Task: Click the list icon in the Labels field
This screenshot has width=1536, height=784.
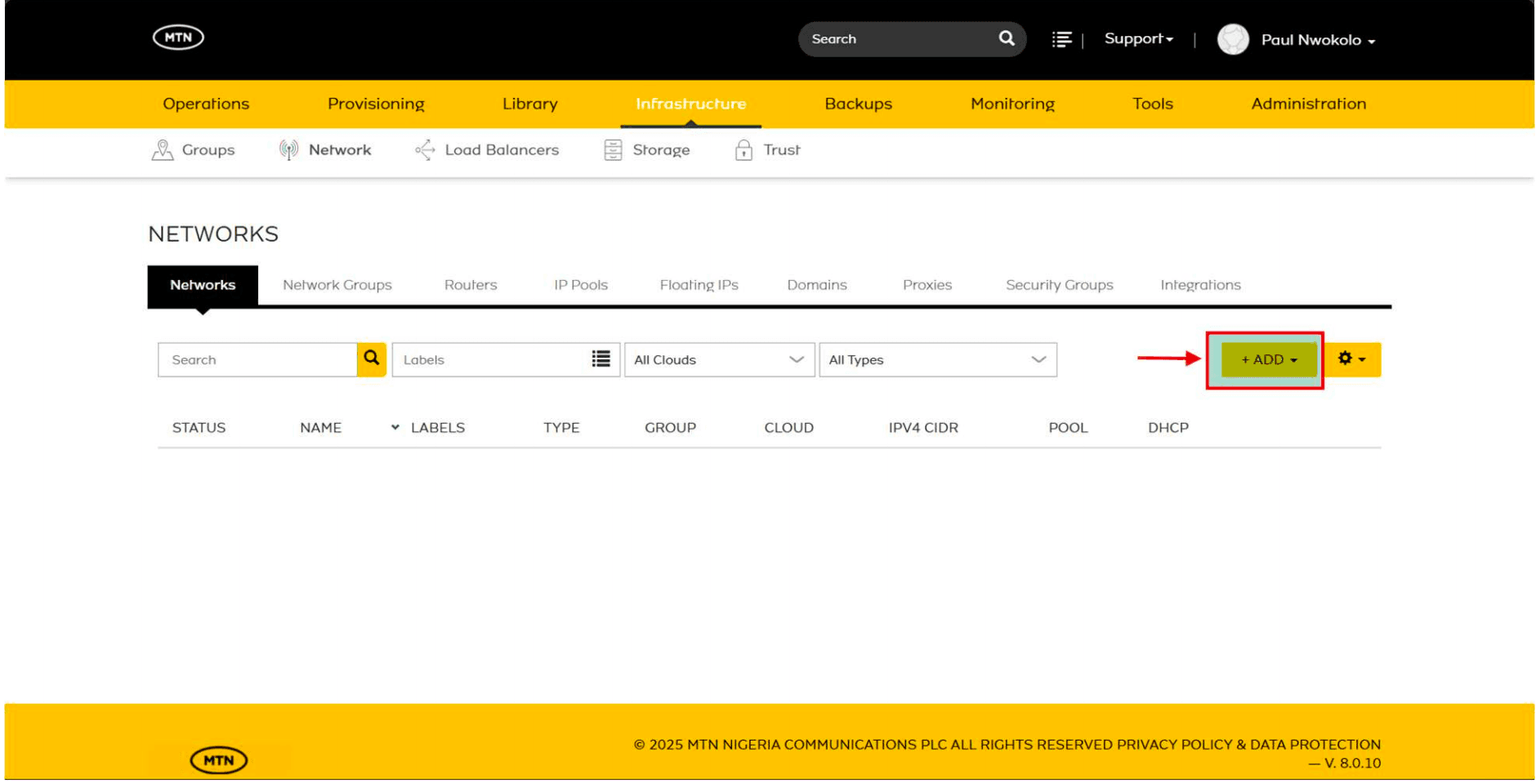Action: 601,359
